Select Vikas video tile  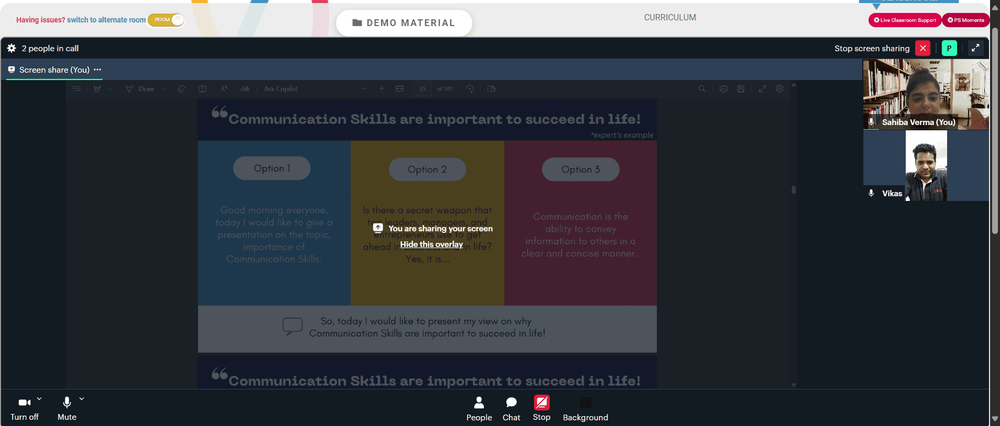click(925, 166)
